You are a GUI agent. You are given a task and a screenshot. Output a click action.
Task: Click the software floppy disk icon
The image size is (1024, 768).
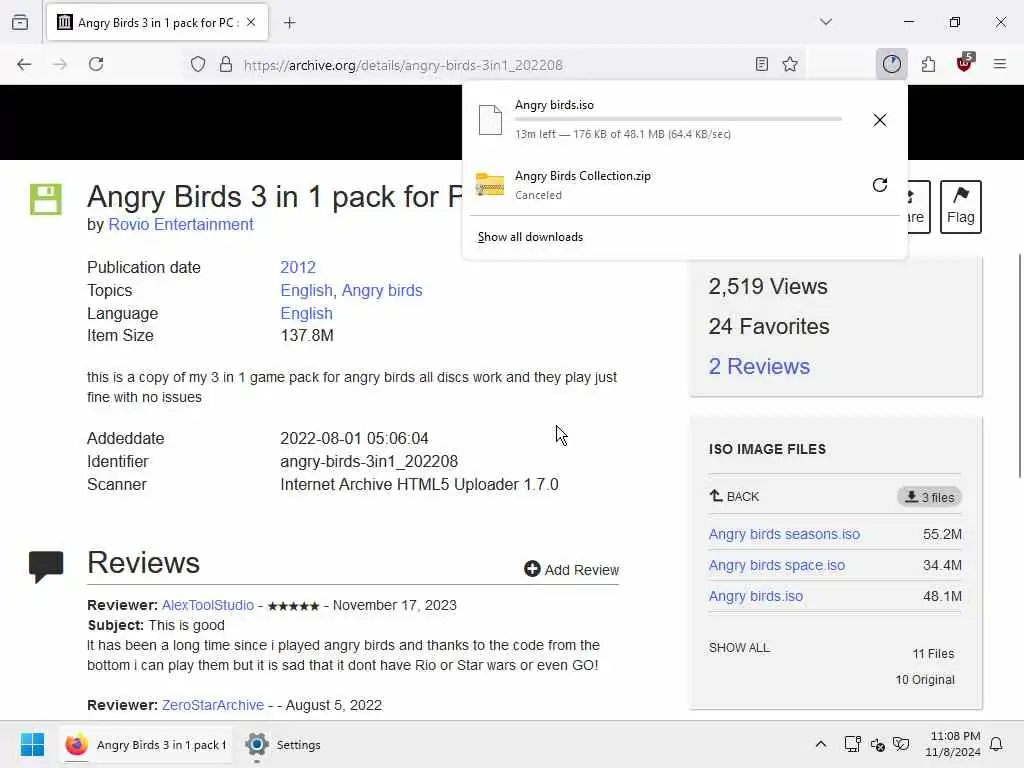[x=46, y=199]
